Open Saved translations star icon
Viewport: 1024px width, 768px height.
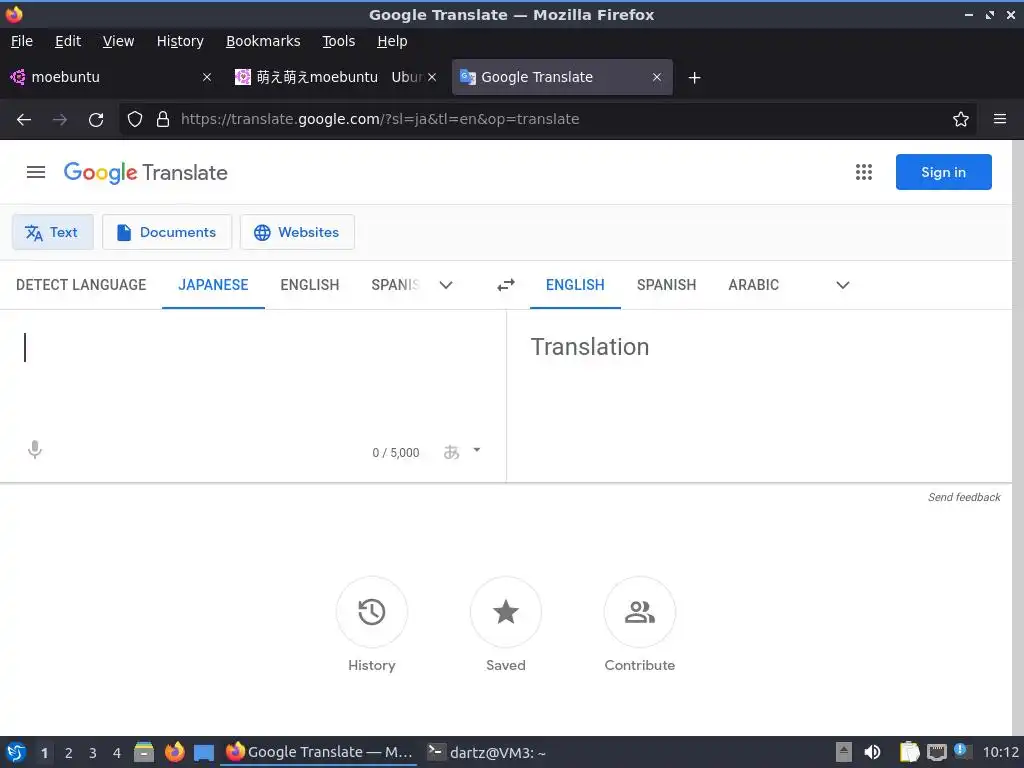(505, 612)
